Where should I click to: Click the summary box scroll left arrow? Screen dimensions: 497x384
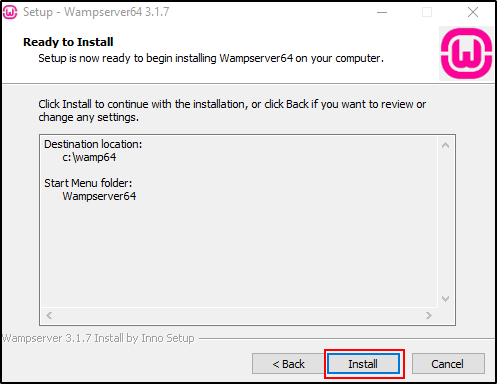pyautogui.click(x=49, y=315)
